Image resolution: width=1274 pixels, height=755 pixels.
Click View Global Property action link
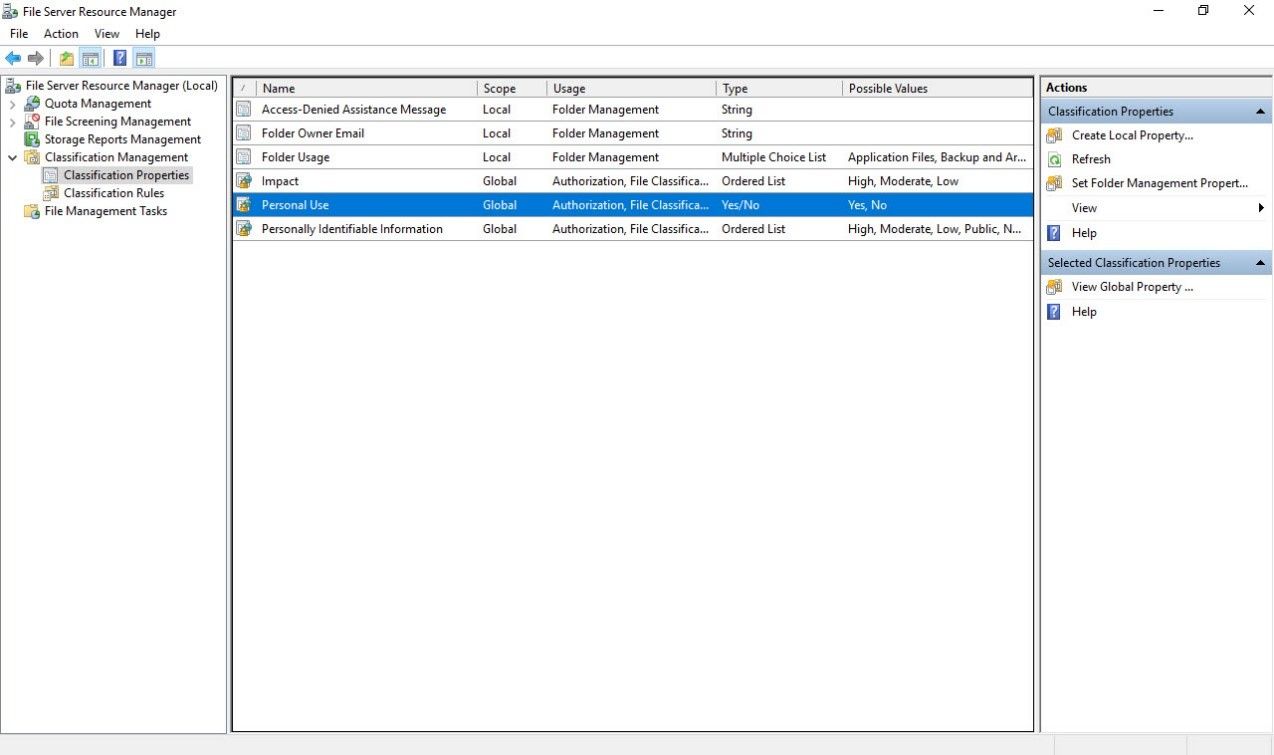click(x=1132, y=287)
